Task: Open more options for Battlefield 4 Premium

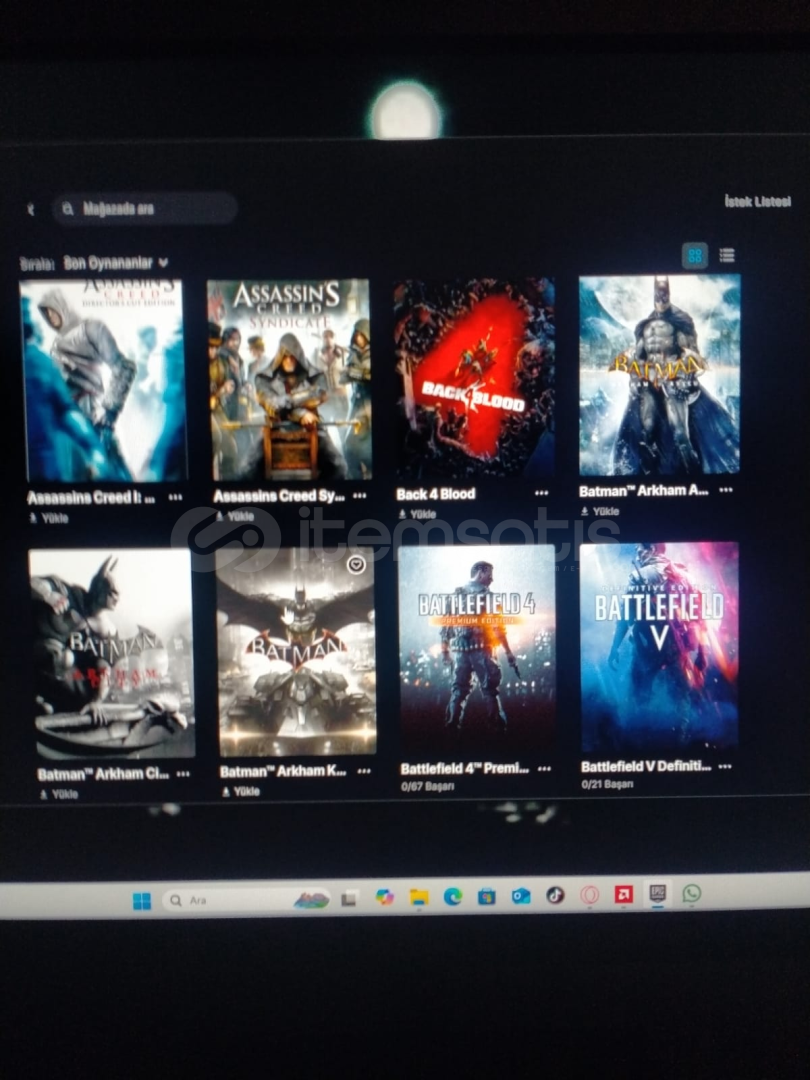Action: (544, 768)
